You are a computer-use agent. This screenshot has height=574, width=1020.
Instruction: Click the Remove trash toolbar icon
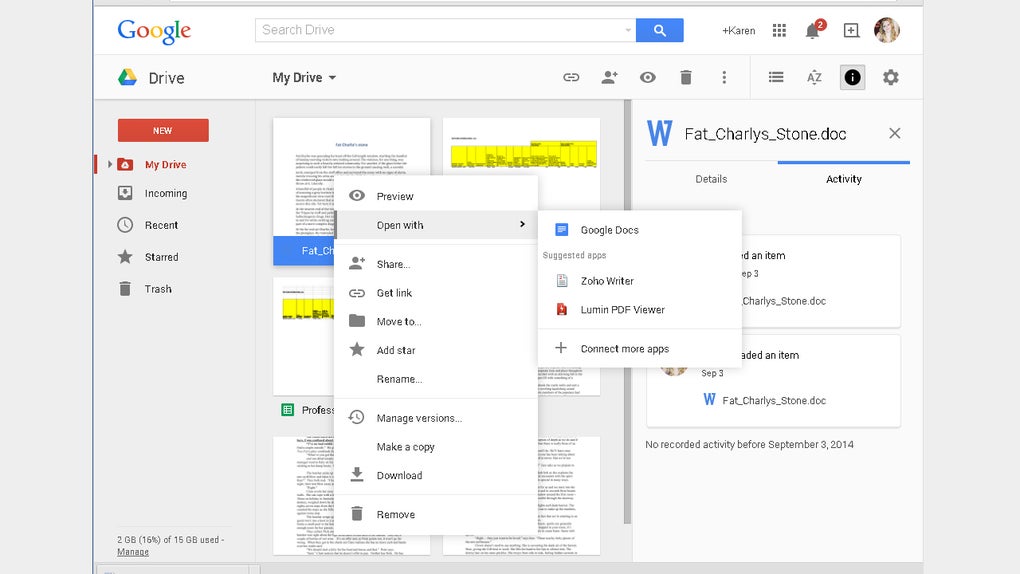coord(686,77)
